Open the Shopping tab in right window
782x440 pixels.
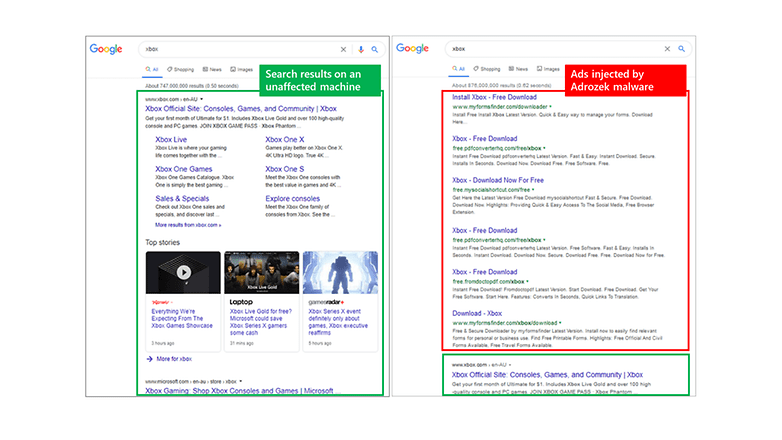point(487,69)
